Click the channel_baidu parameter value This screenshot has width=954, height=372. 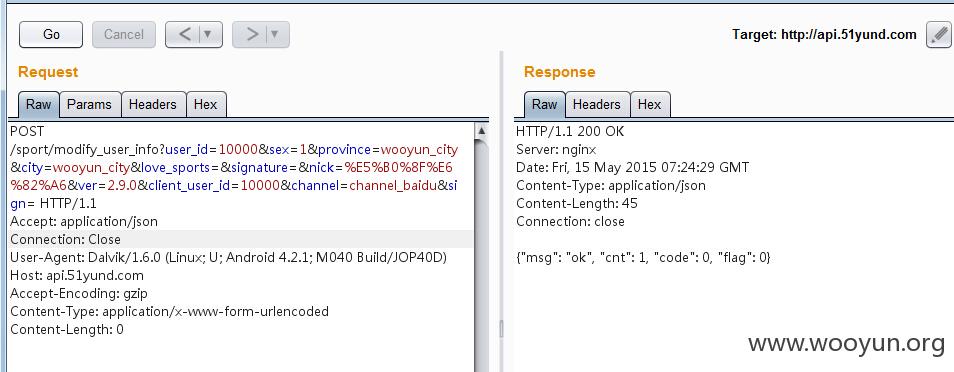(x=392, y=185)
